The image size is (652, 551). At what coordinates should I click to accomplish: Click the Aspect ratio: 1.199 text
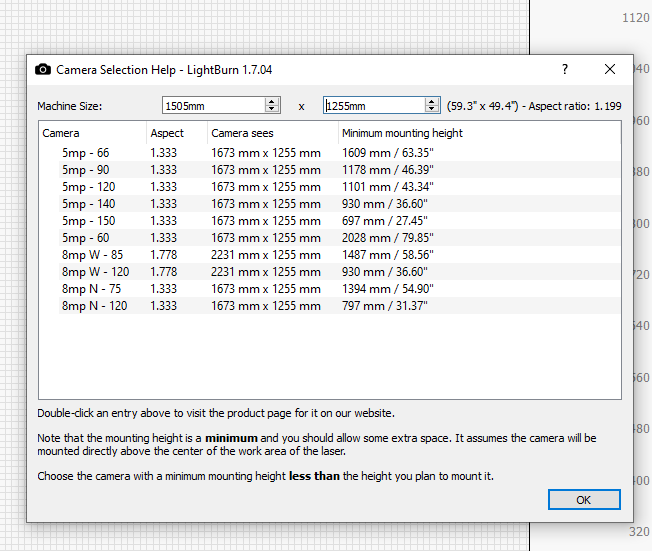click(575, 106)
